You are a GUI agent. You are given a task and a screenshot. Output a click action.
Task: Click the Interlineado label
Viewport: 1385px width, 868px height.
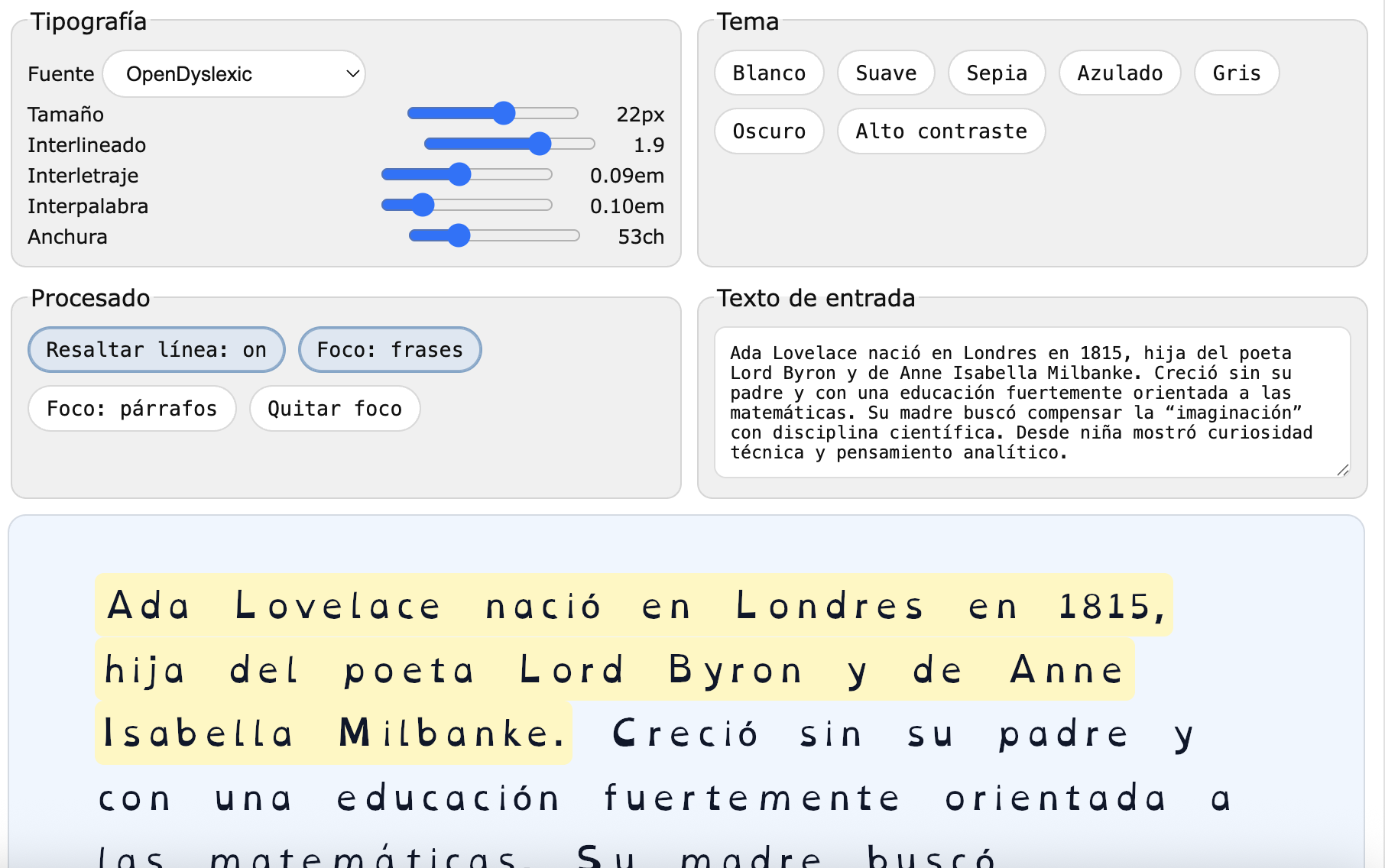[87, 144]
